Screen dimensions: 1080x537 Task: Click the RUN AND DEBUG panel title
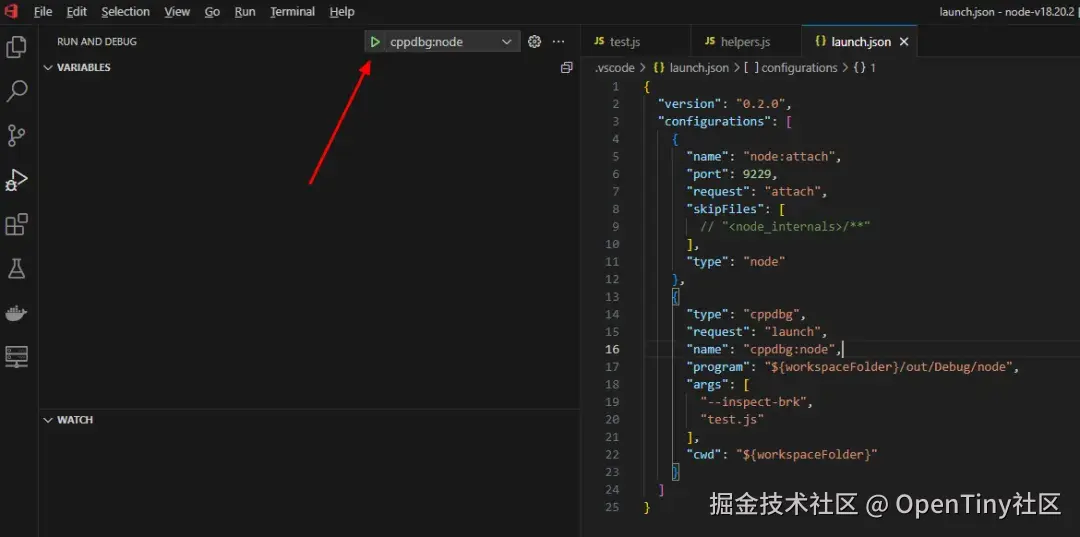click(x=97, y=42)
